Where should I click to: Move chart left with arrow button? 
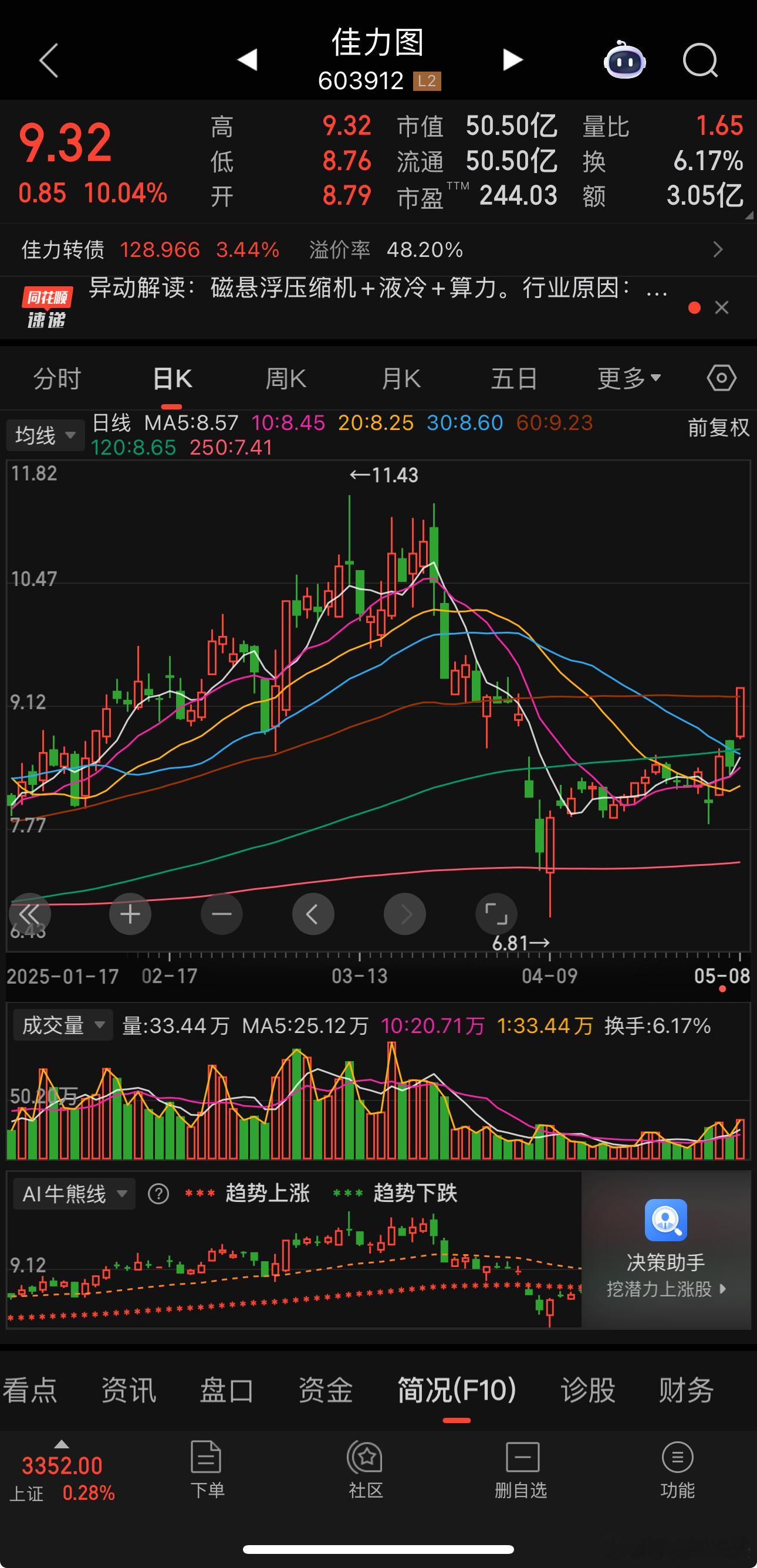tap(313, 914)
